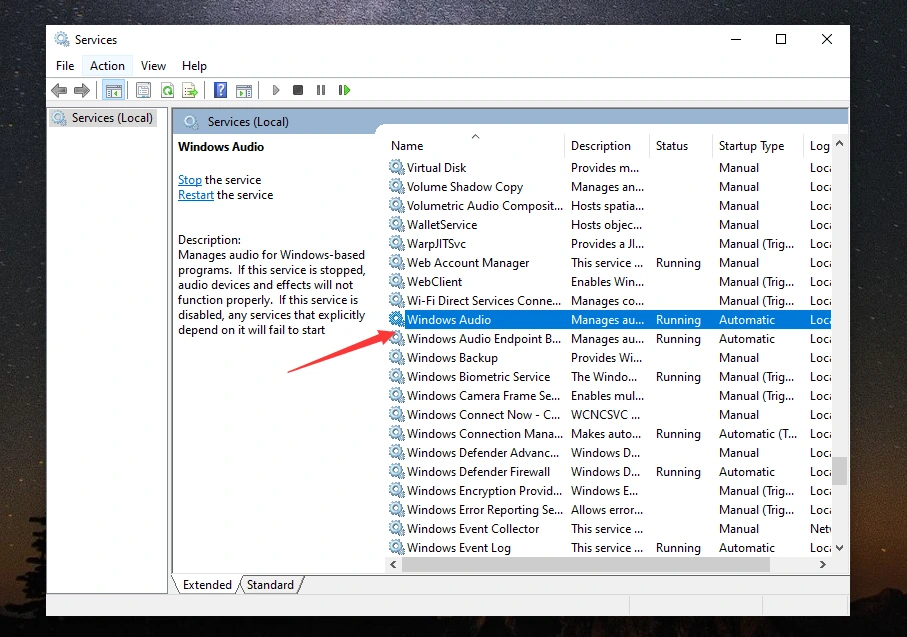Select the Web Account Manager service
Image resolution: width=907 pixels, height=637 pixels.
609,263
